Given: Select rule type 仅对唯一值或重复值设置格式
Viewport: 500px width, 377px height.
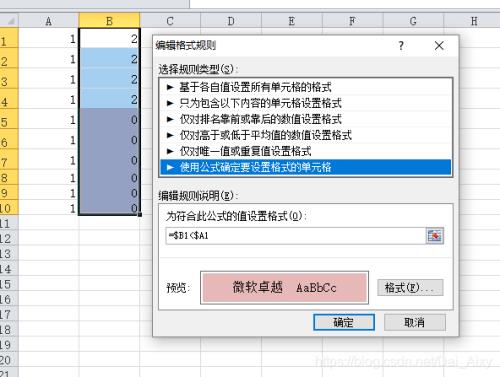Looking at the screenshot, I should click(x=305, y=151).
